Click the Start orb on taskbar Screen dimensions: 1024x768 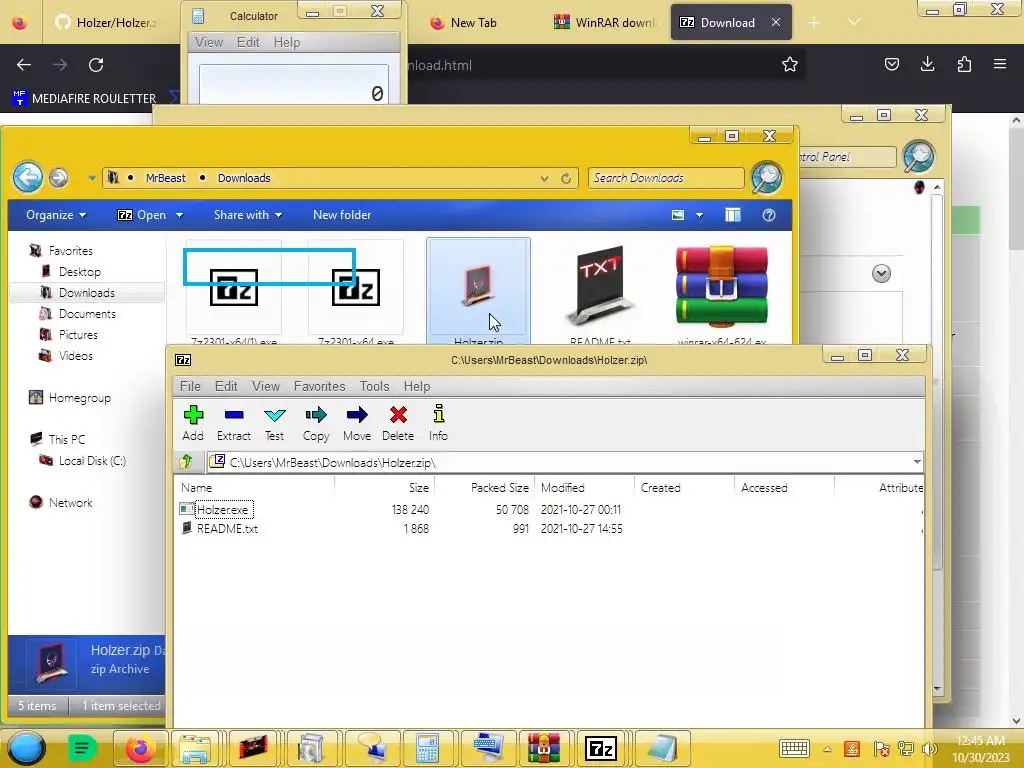[x=26, y=748]
